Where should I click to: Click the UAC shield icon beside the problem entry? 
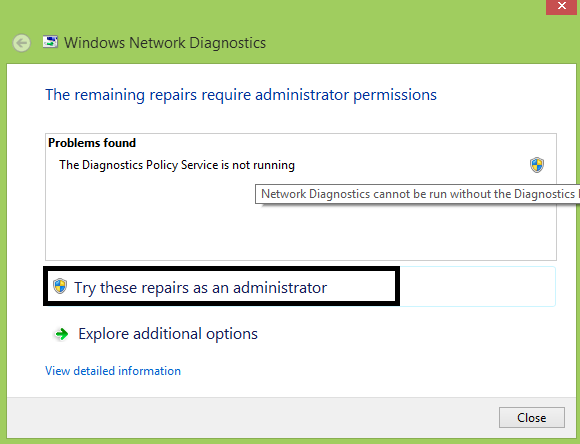(537, 165)
